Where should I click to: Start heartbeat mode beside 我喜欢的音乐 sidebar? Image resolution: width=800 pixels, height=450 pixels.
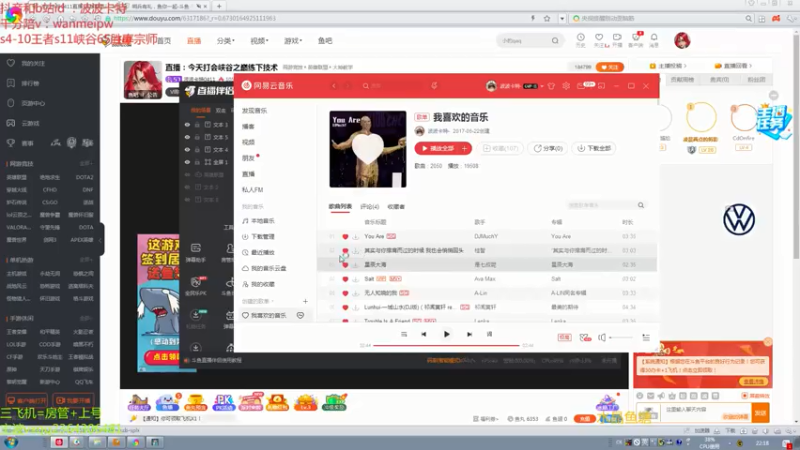click(301, 315)
